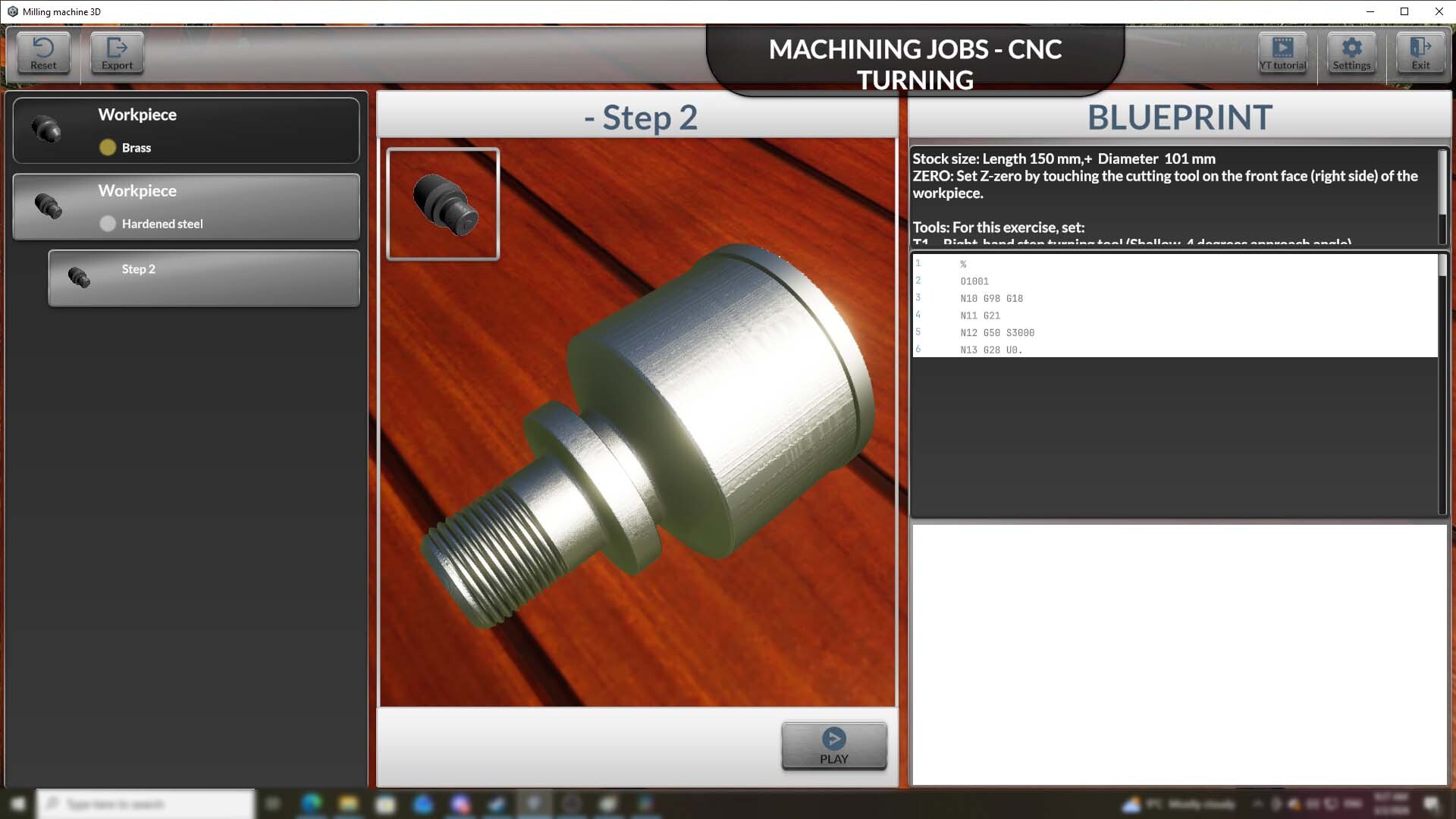Click the empty white notes area
1456x819 pixels.
(x=1178, y=654)
